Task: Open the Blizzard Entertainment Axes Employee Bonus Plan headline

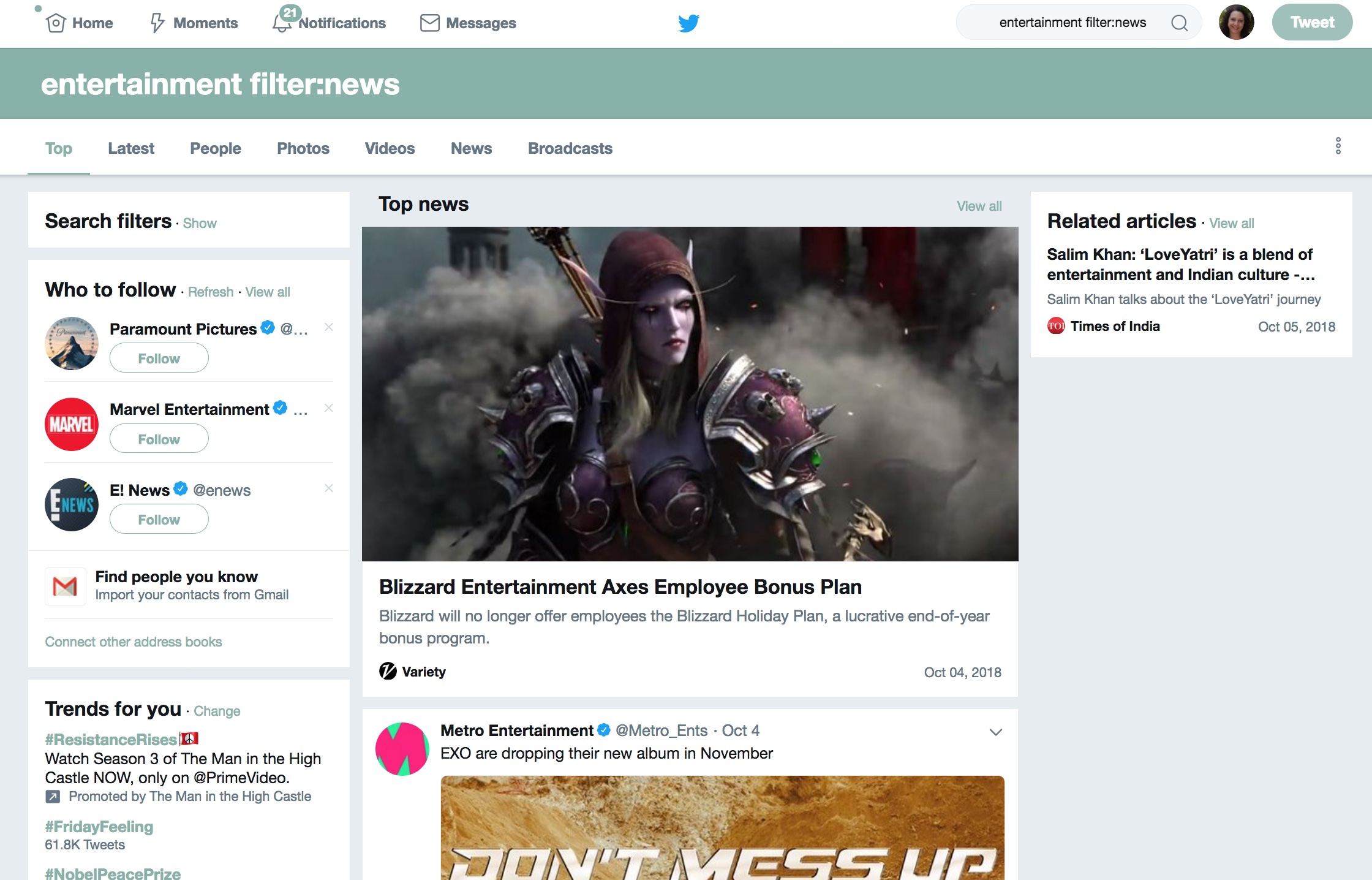Action: coord(620,587)
